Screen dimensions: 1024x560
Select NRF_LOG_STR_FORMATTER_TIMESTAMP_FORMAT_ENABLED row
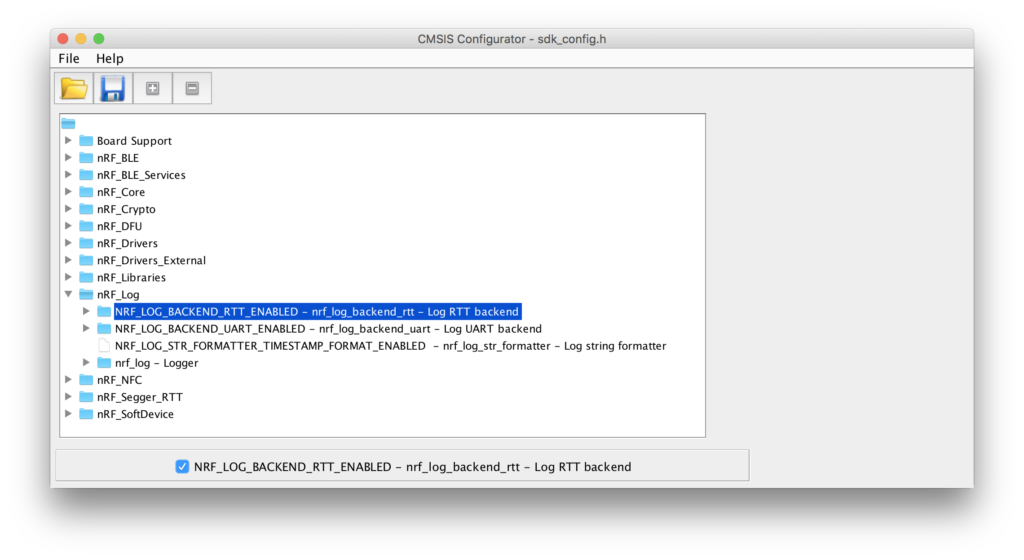tap(391, 346)
